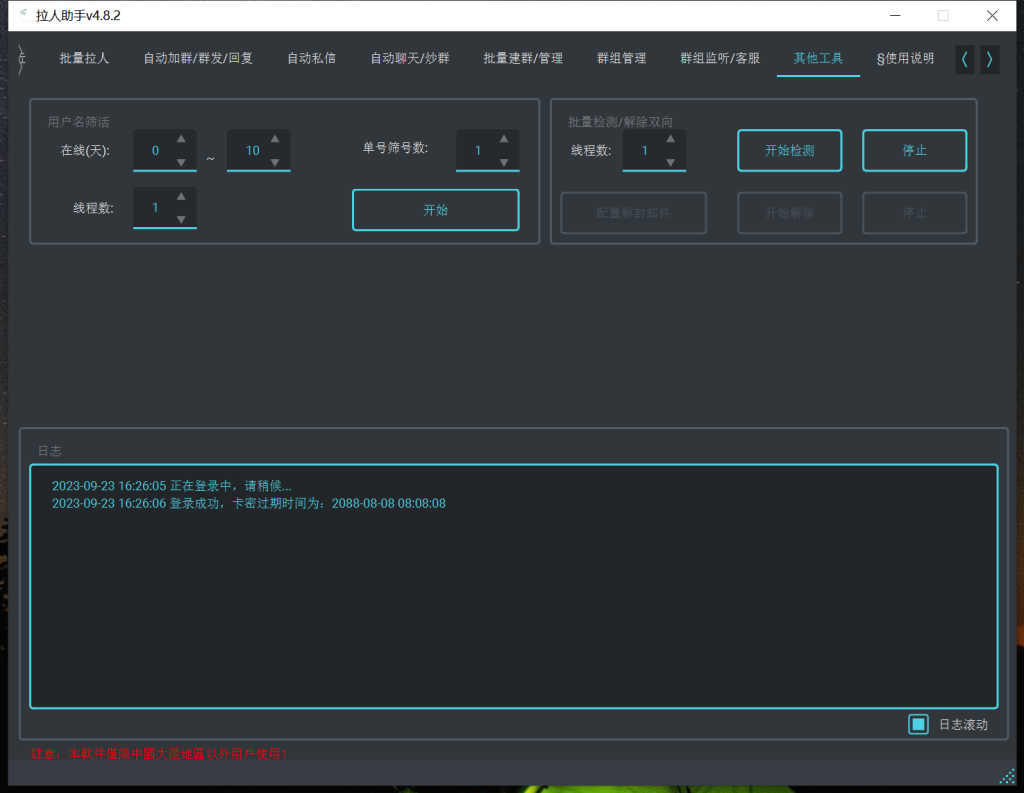This screenshot has height=793, width=1024.
Task: Increase 单号筛号数 with up arrow
Action: pyautogui.click(x=504, y=139)
